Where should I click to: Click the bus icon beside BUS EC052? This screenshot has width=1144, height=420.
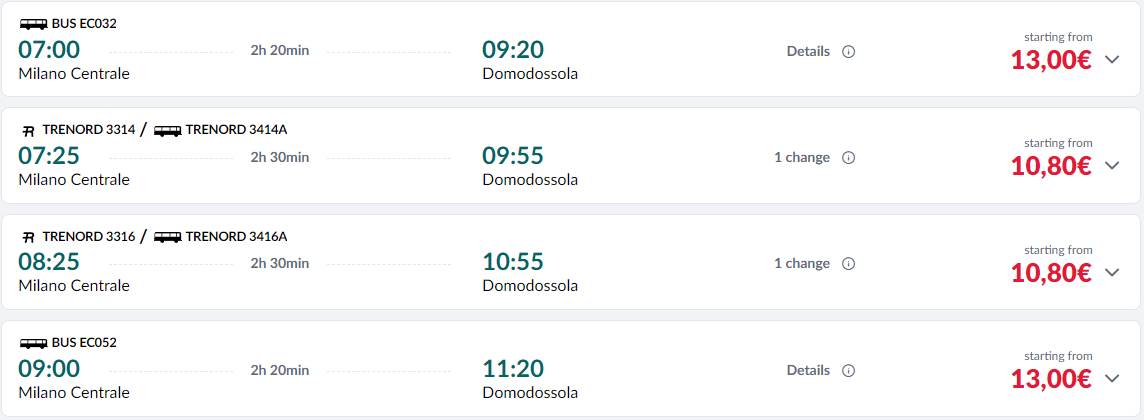34,343
